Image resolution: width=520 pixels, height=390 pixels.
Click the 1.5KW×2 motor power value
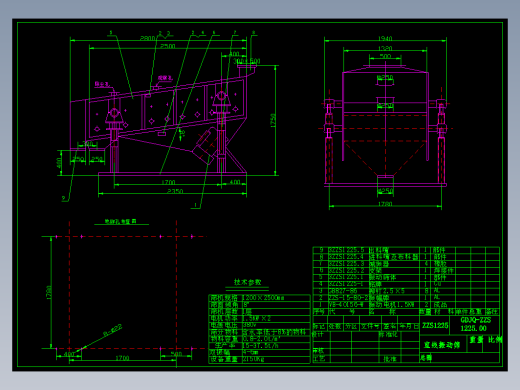256,318
